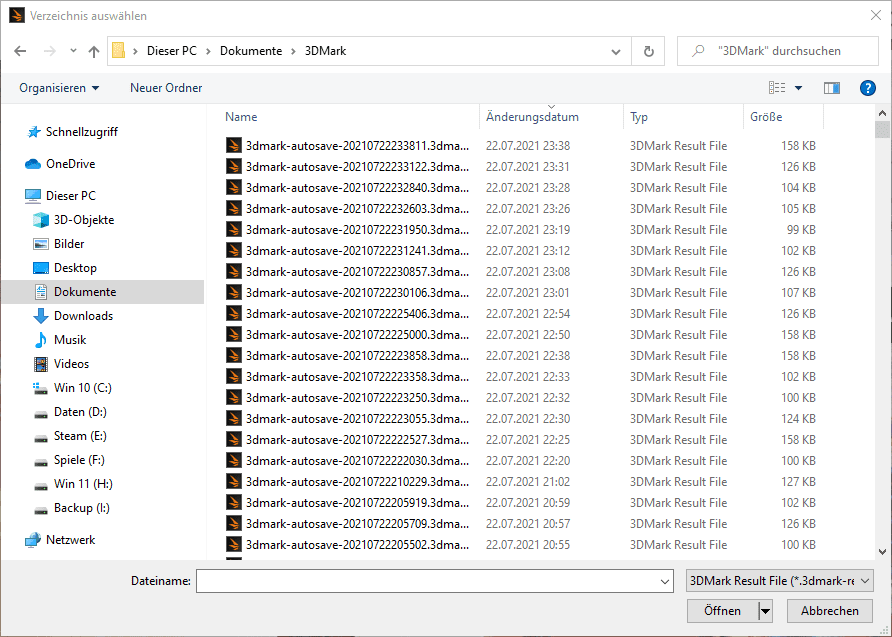
Task: Select Dieser PC in navigation tree
Action: (x=71, y=196)
